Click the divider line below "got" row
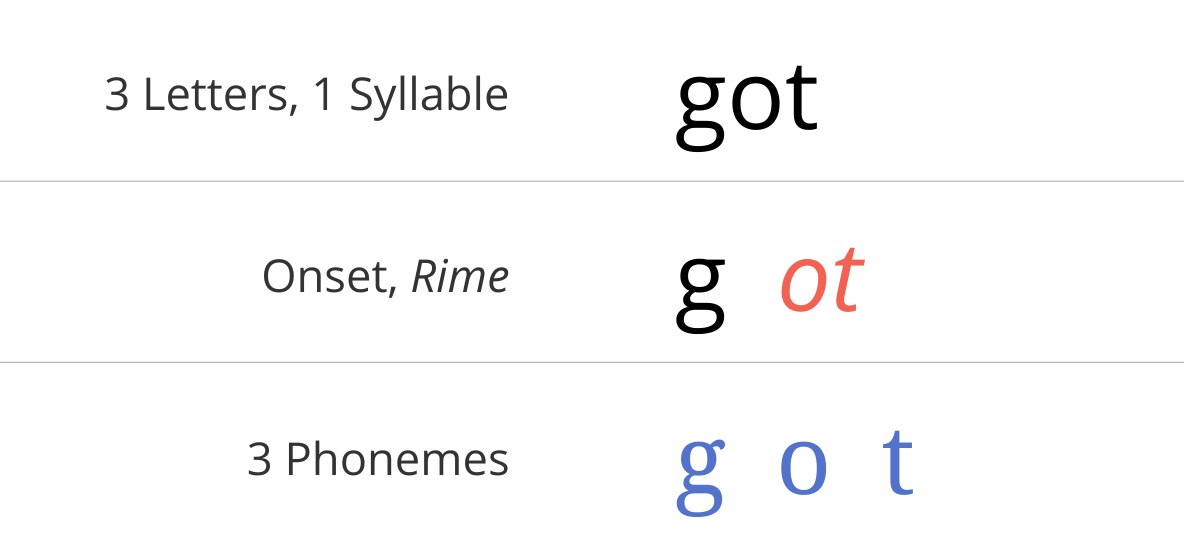This screenshot has height=549, width=1184. tap(592, 181)
